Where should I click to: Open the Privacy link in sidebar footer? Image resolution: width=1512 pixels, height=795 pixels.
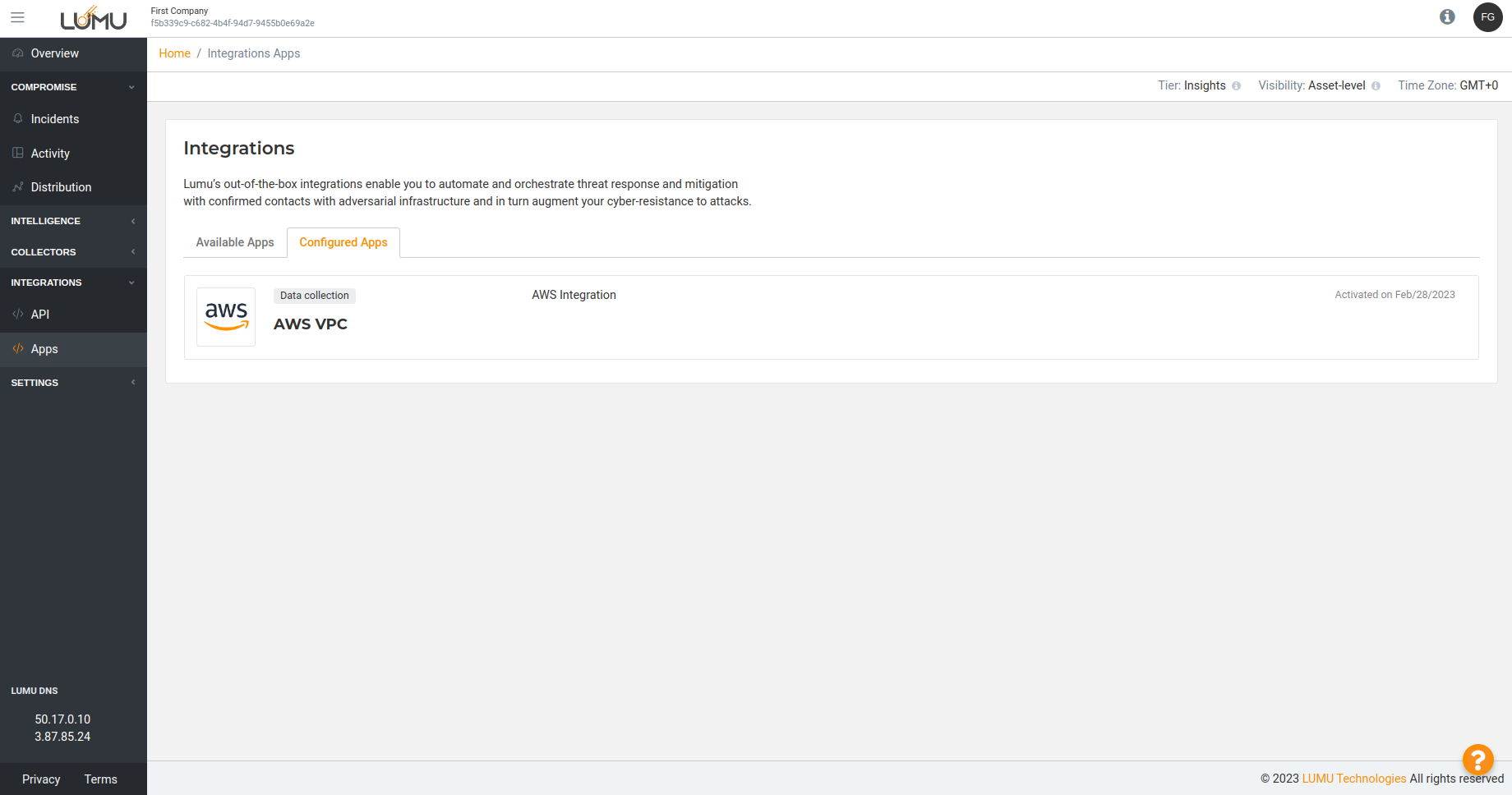41,779
